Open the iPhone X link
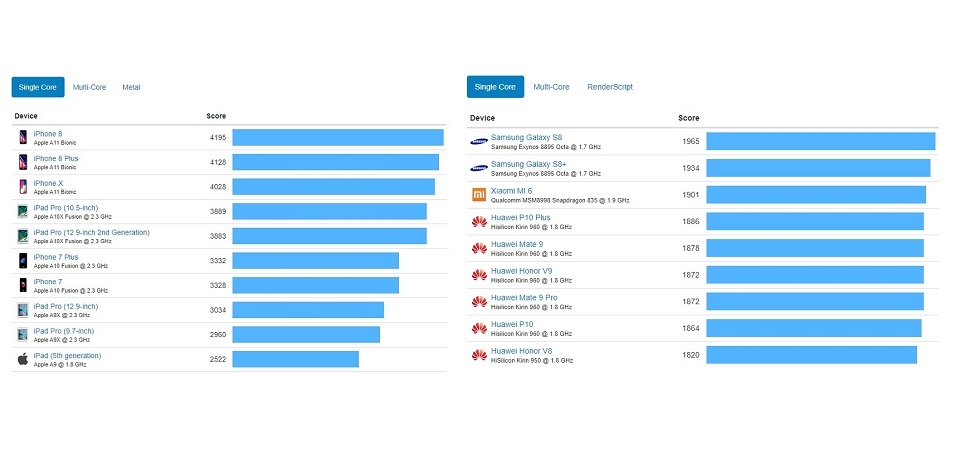The width and height of the screenshot is (960, 471). [x=48, y=183]
